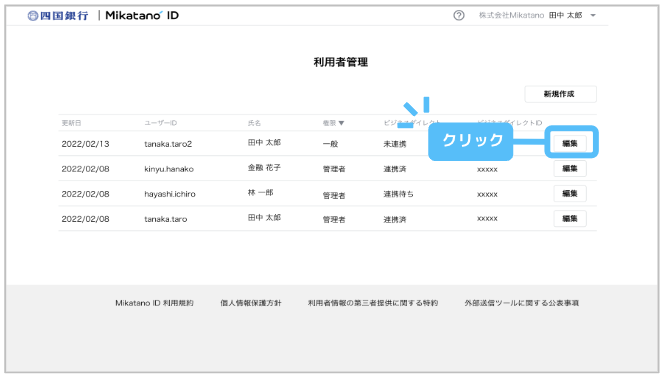Select user ID tanaka.taro

(166, 219)
